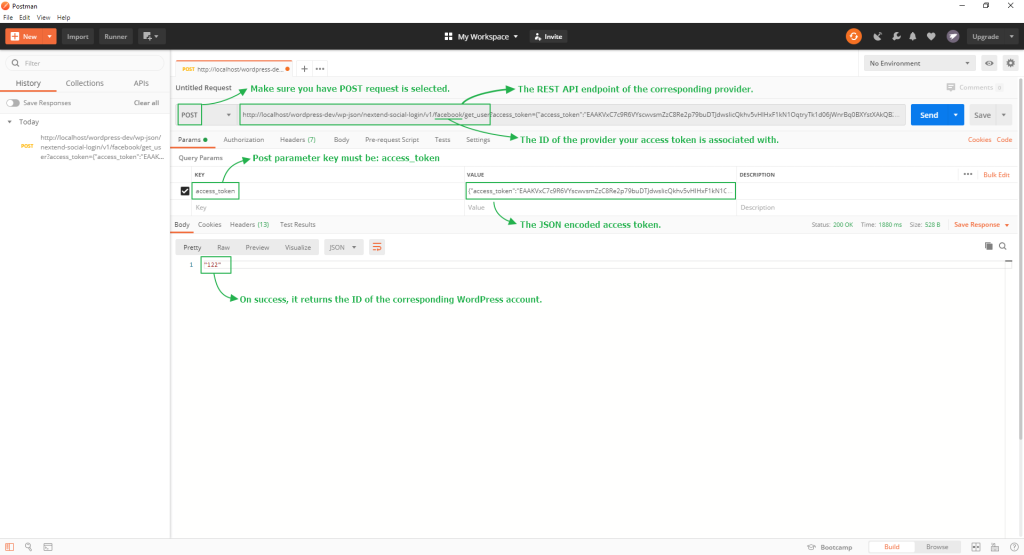Open the Test Results tab

(298, 225)
